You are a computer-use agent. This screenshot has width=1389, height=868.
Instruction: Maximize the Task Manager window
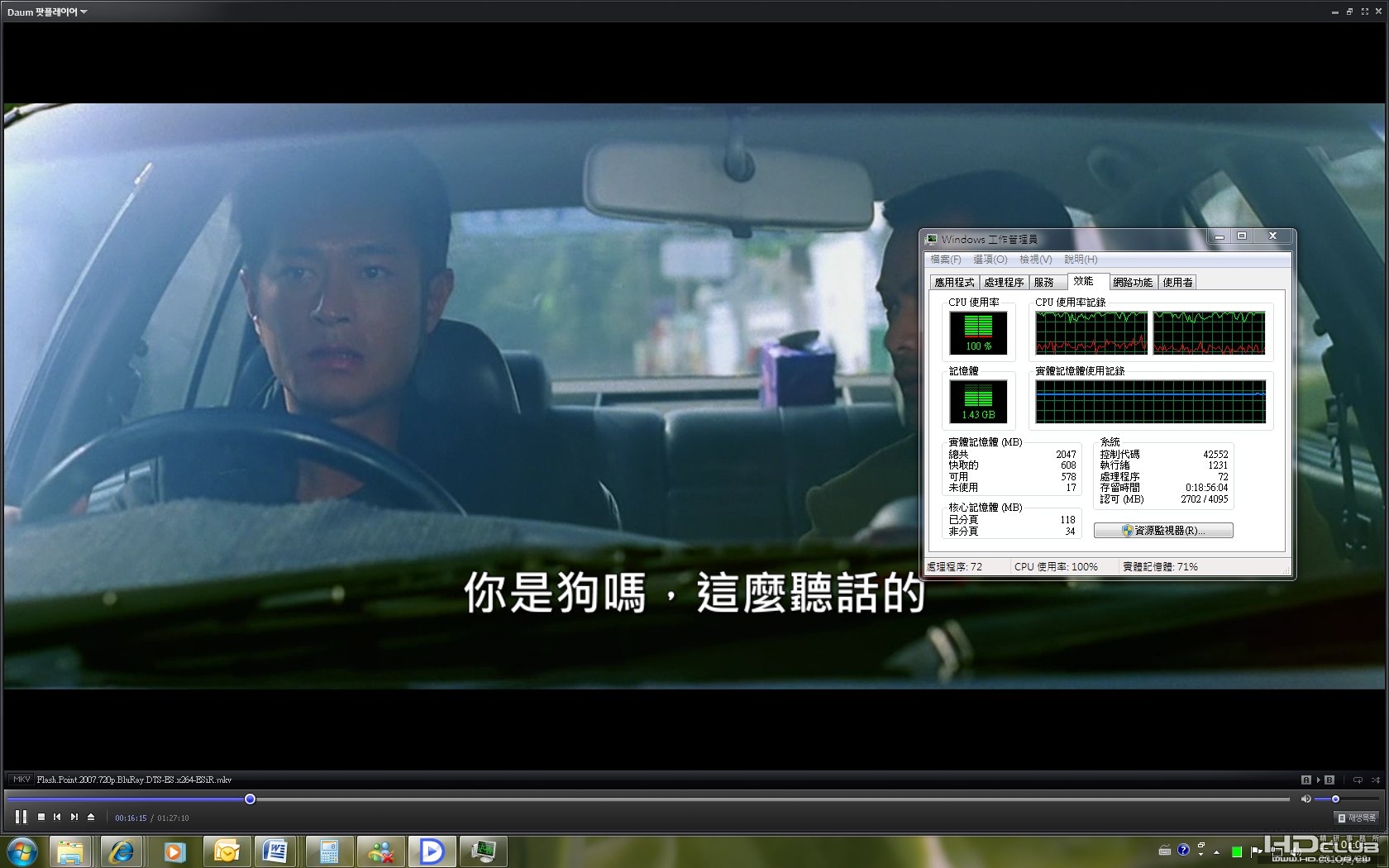tap(1242, 236)
